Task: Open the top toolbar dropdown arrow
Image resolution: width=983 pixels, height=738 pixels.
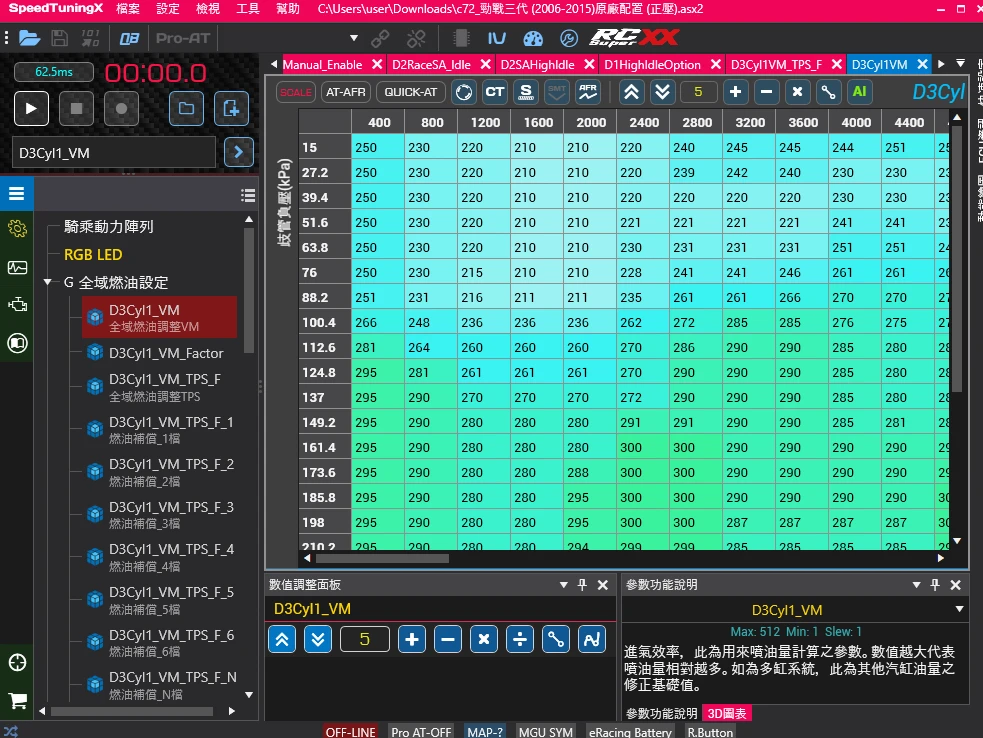Action: (354, 38)
